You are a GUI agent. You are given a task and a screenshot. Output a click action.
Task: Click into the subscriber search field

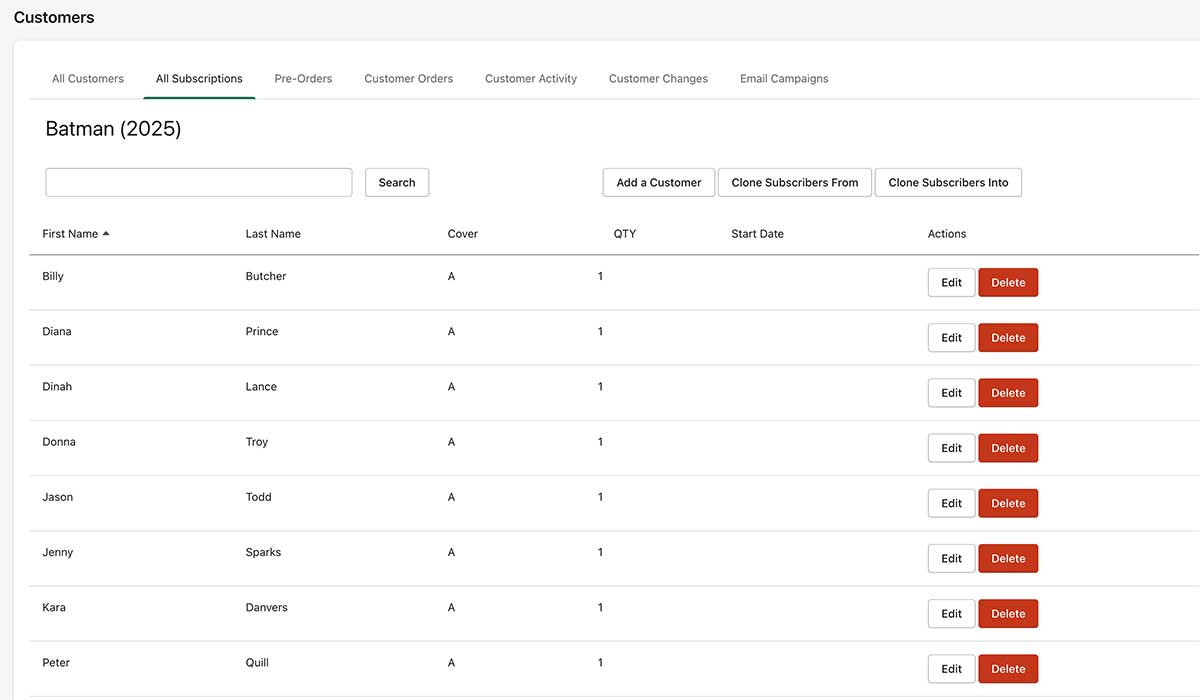[199, 182]
